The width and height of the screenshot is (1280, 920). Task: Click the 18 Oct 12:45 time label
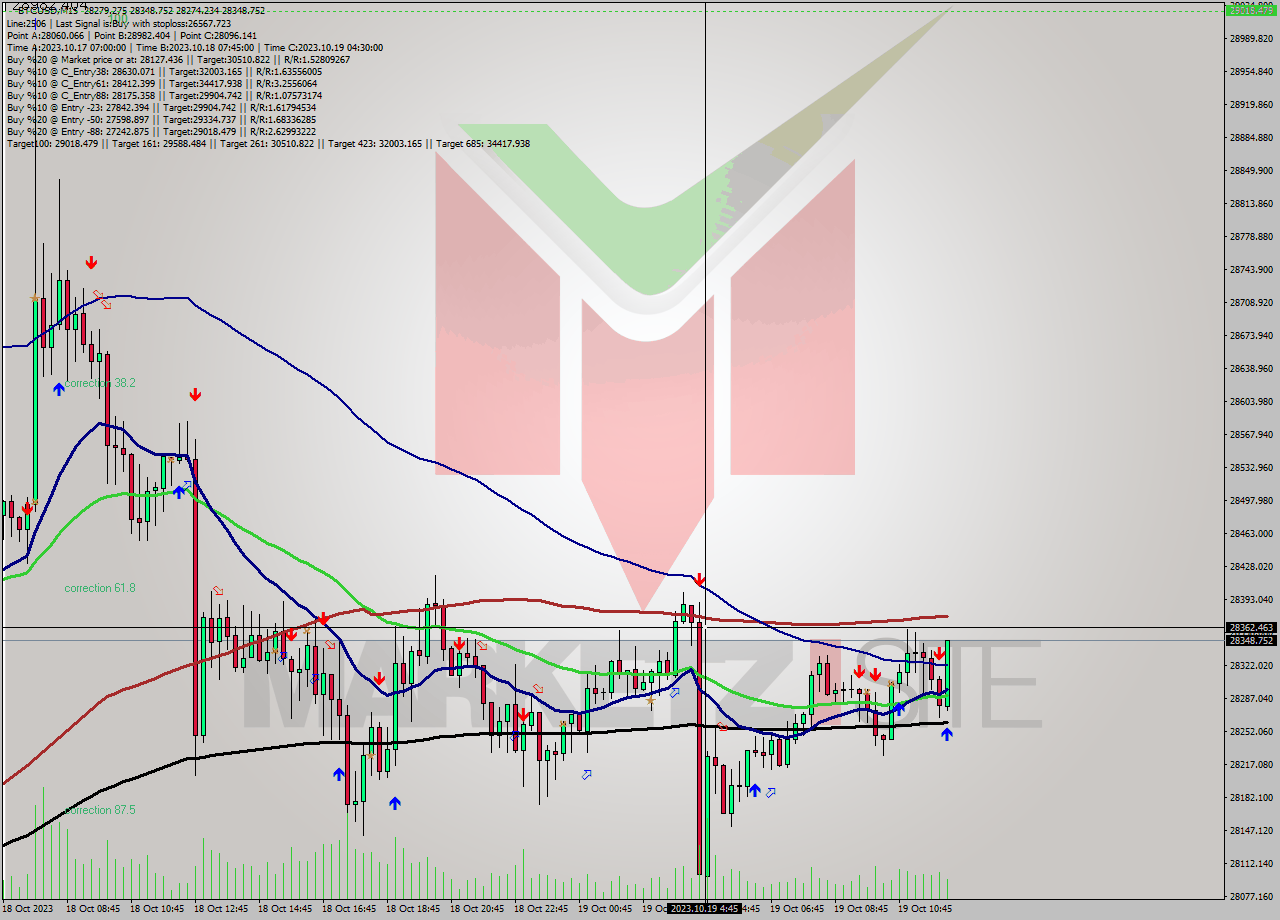220,909
